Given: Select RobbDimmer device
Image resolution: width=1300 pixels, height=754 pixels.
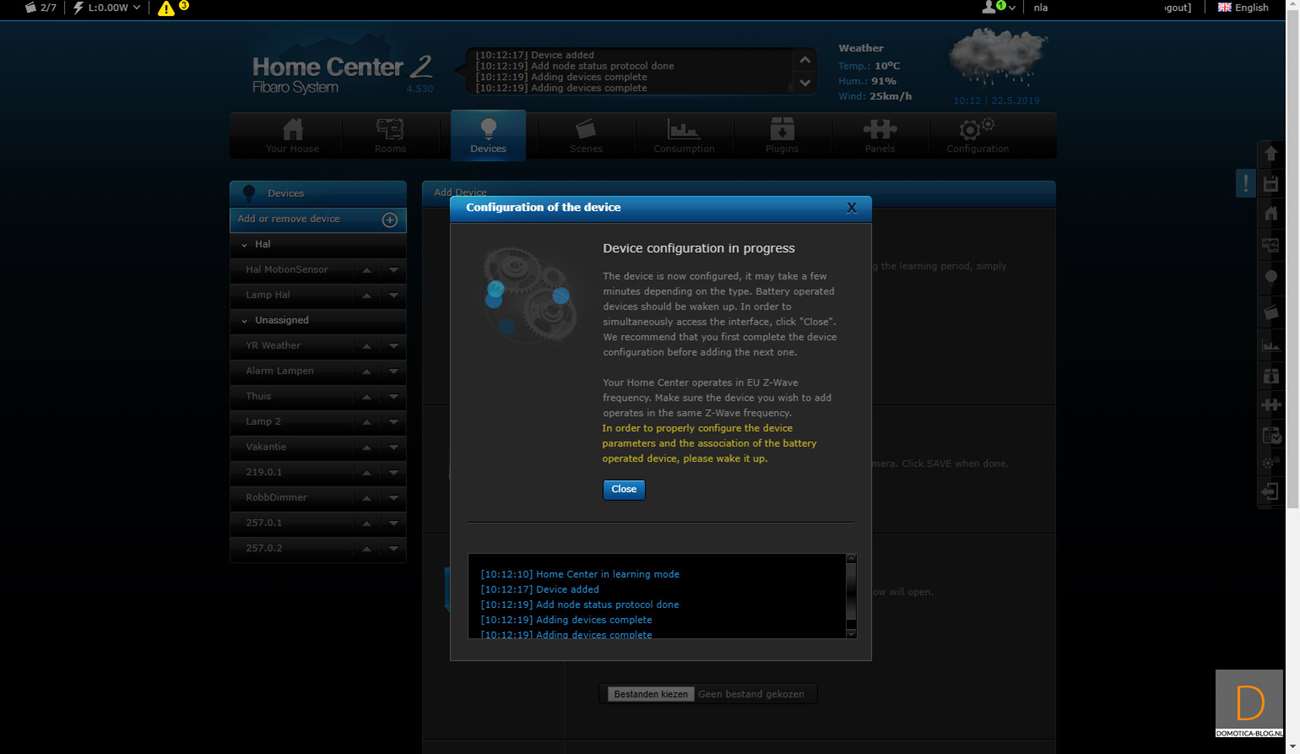Looking at the screenshot, I should pos(276,497).
